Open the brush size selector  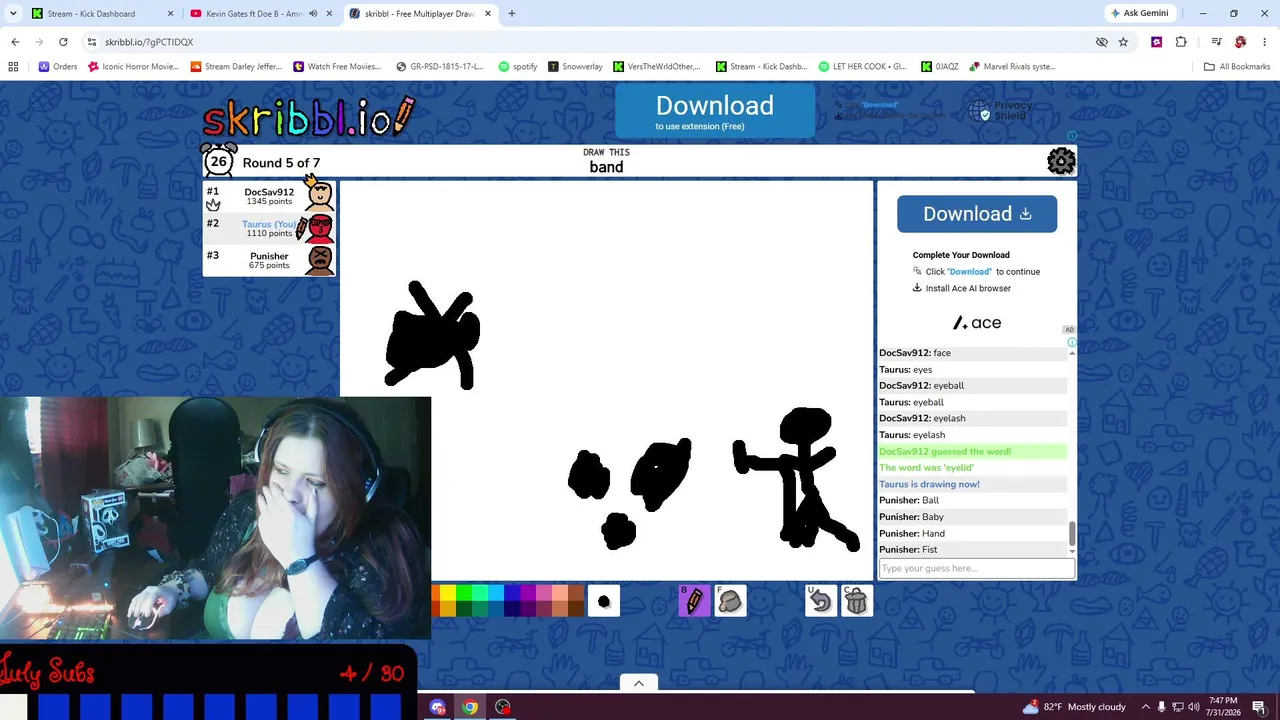[x=604, y=600]
